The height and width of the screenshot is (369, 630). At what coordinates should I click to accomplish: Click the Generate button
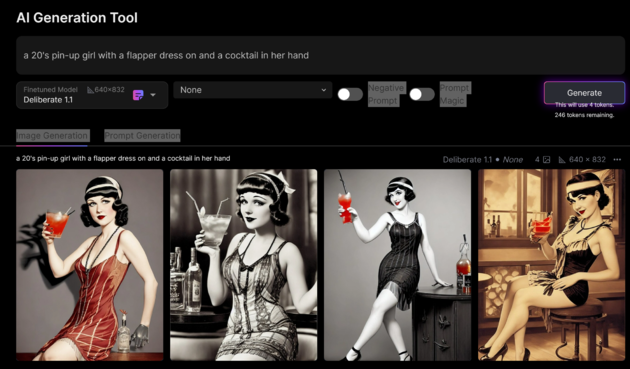584,93
